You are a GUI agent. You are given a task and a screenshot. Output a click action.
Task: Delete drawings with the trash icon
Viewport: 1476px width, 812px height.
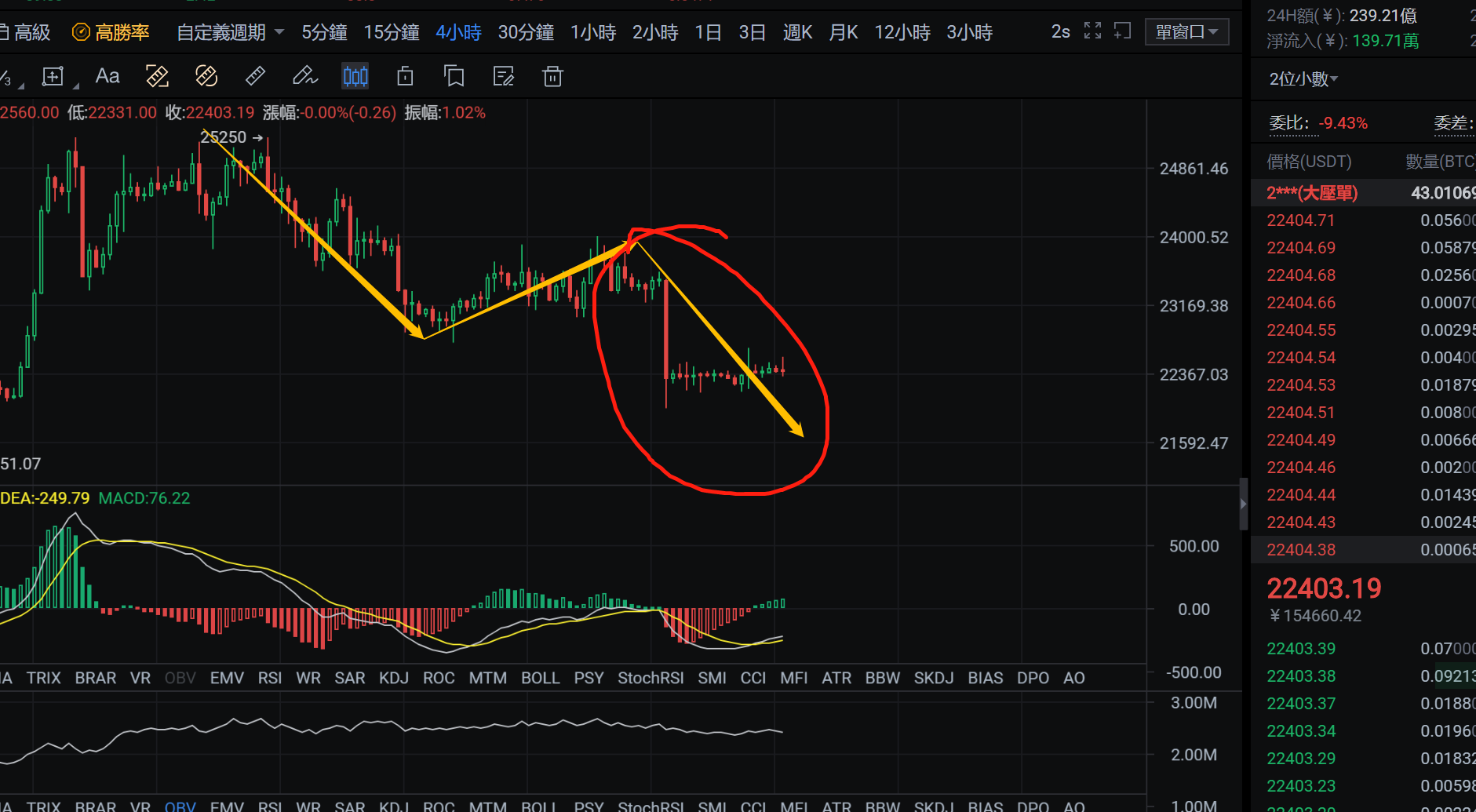pyautogui.click(x=552, y=76)
